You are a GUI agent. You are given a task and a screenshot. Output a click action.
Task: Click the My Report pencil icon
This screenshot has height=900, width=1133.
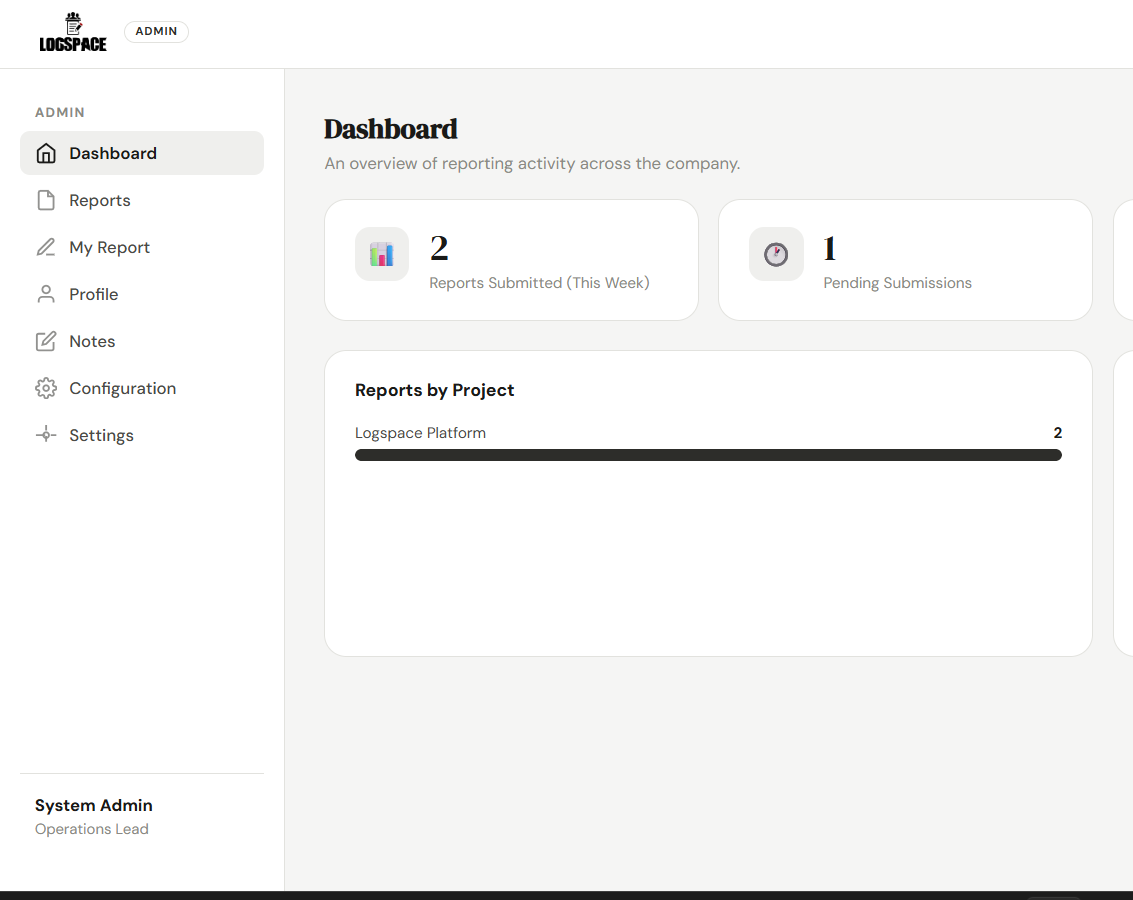tap(46, 247)
